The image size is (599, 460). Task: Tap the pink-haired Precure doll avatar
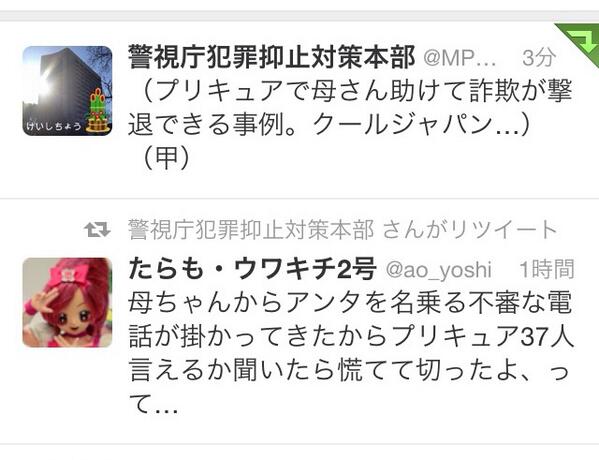[68, 303]
